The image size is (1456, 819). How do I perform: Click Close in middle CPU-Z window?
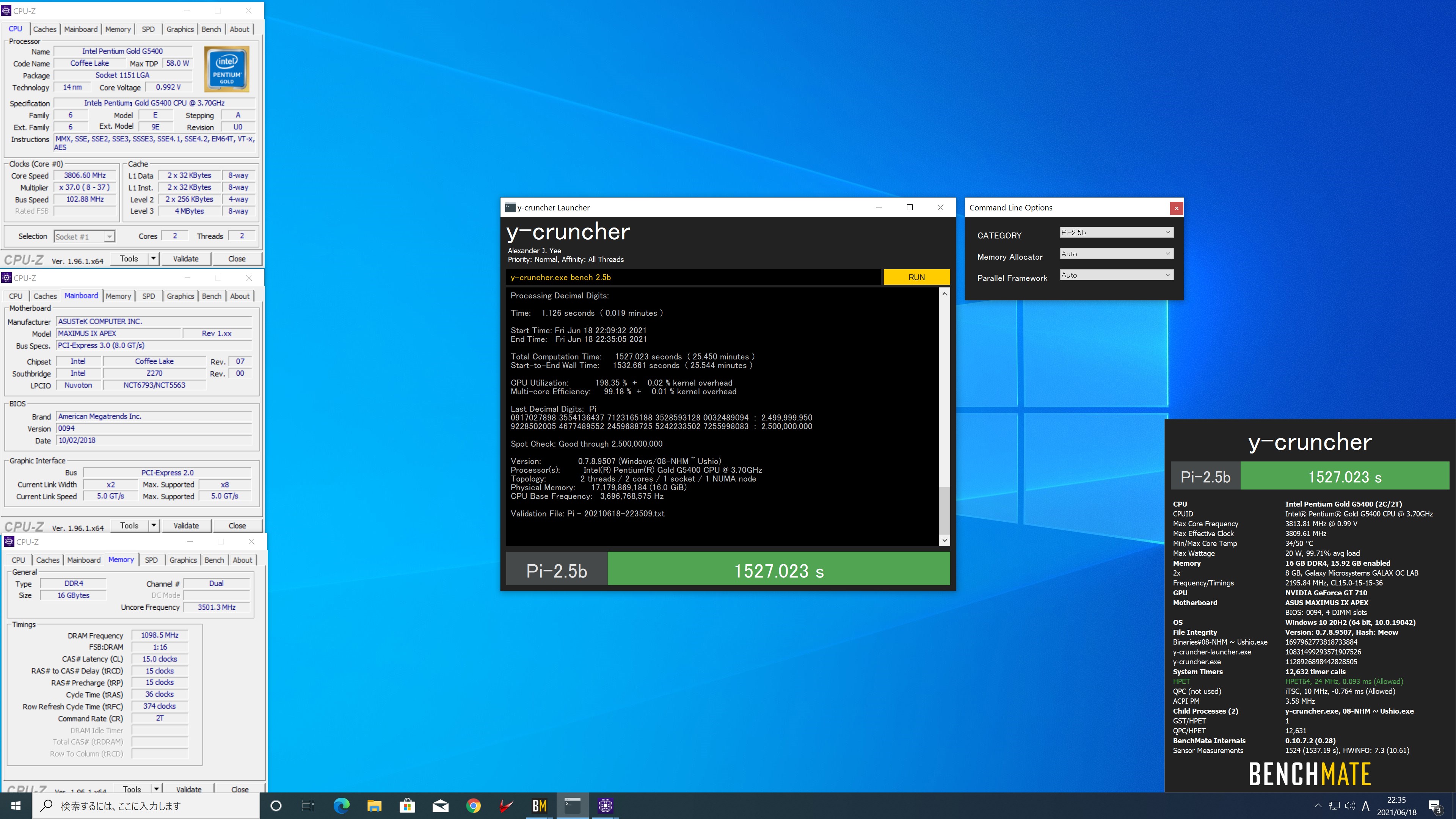coord(237,525)
